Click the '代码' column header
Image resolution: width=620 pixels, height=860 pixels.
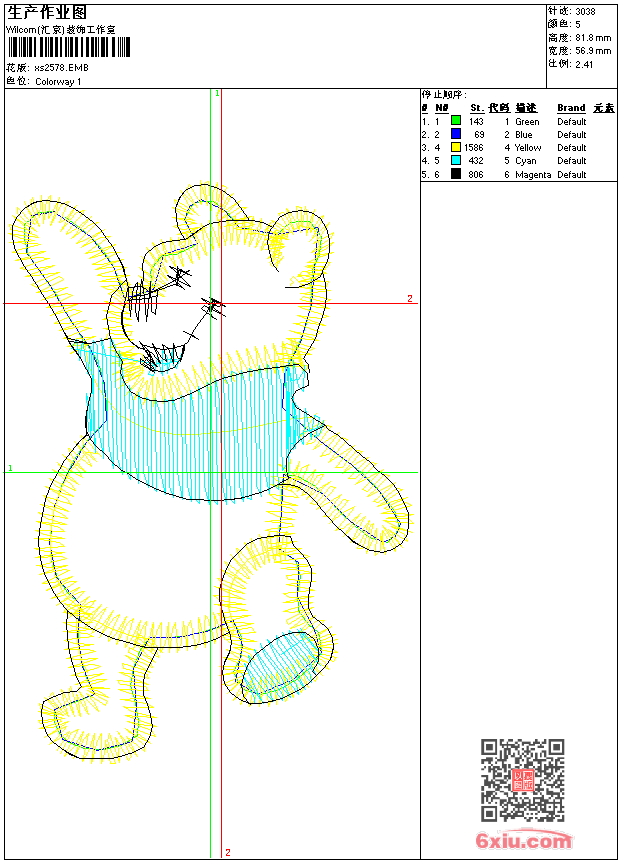point(499,108)
